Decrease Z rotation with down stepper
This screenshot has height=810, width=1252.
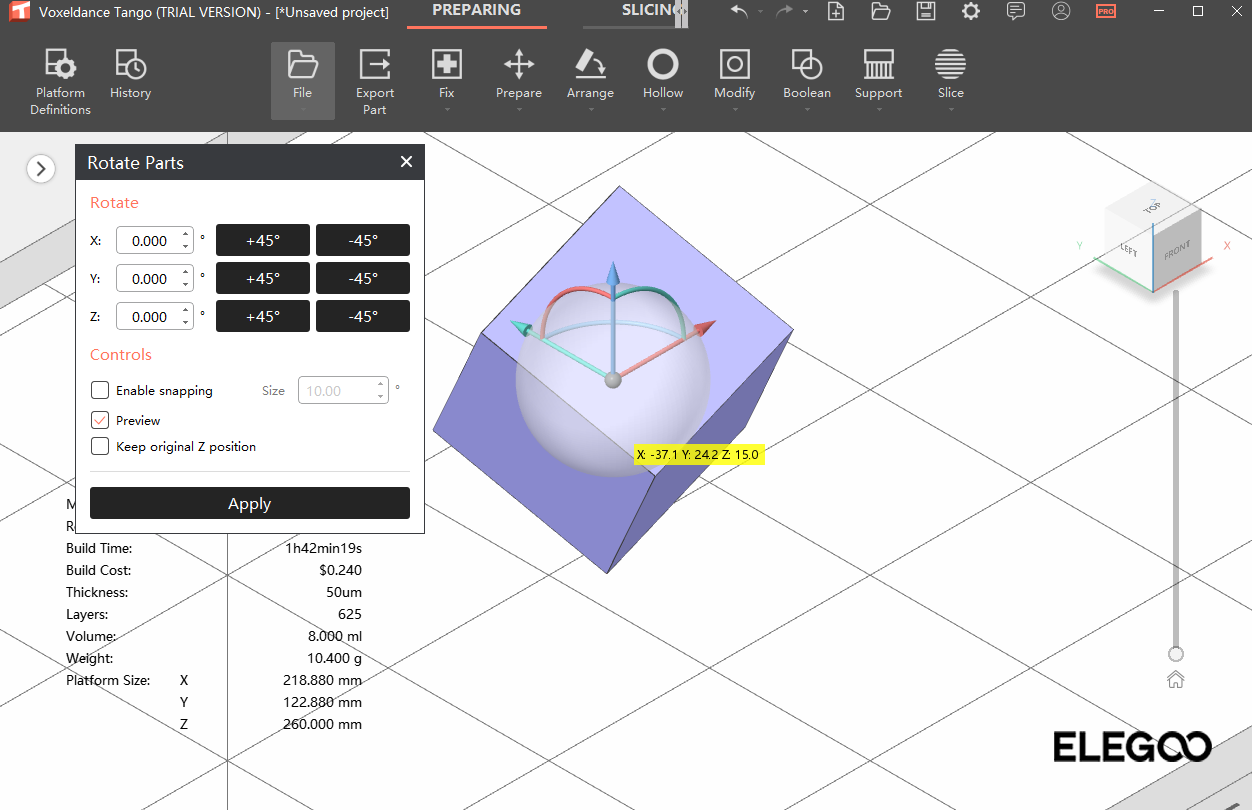(185, 323)
